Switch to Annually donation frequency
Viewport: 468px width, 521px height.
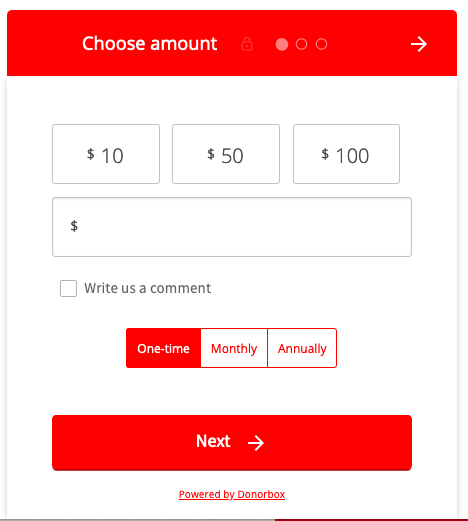point(302,348)
